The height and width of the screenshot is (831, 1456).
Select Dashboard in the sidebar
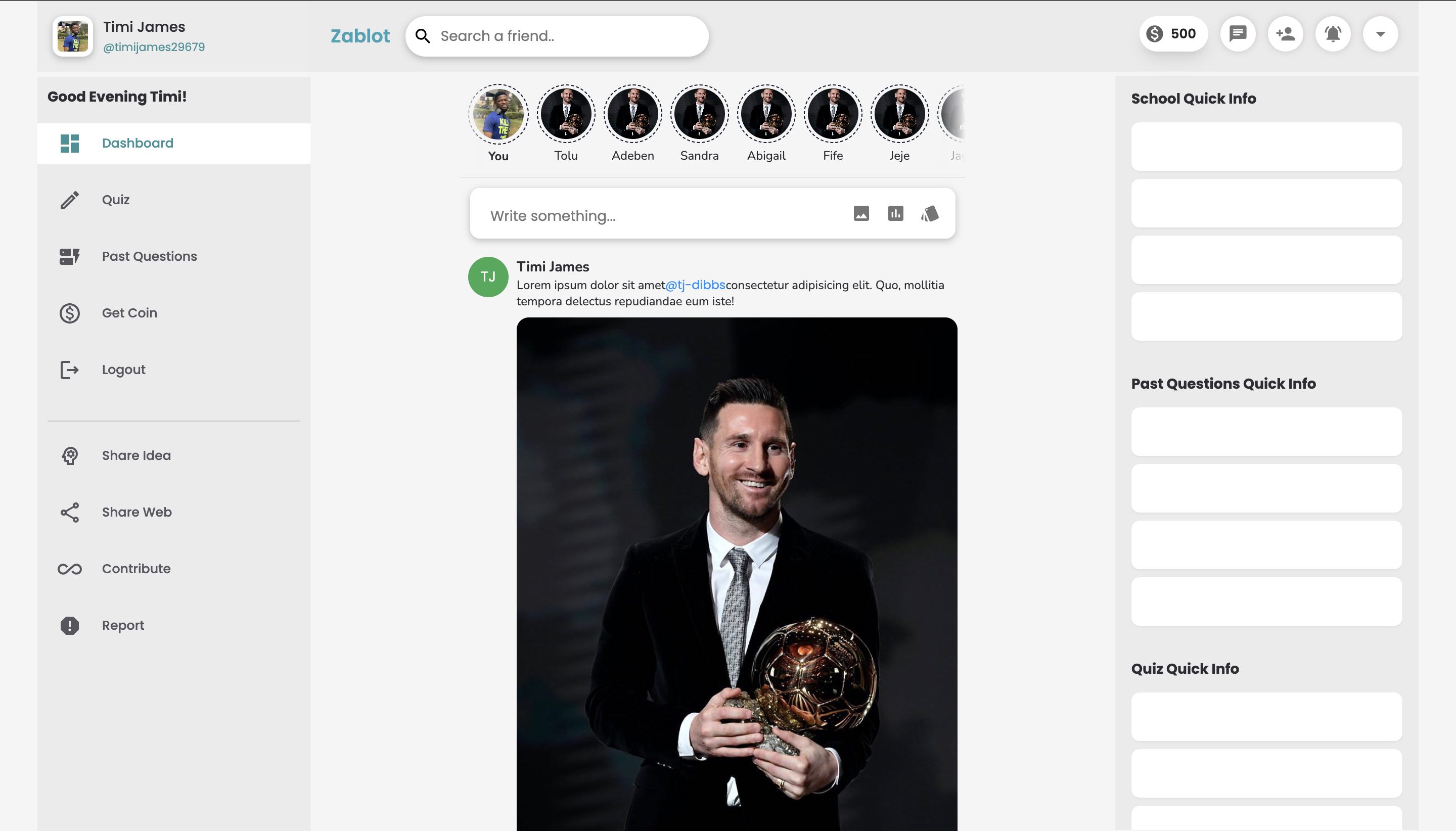point(138,143)
